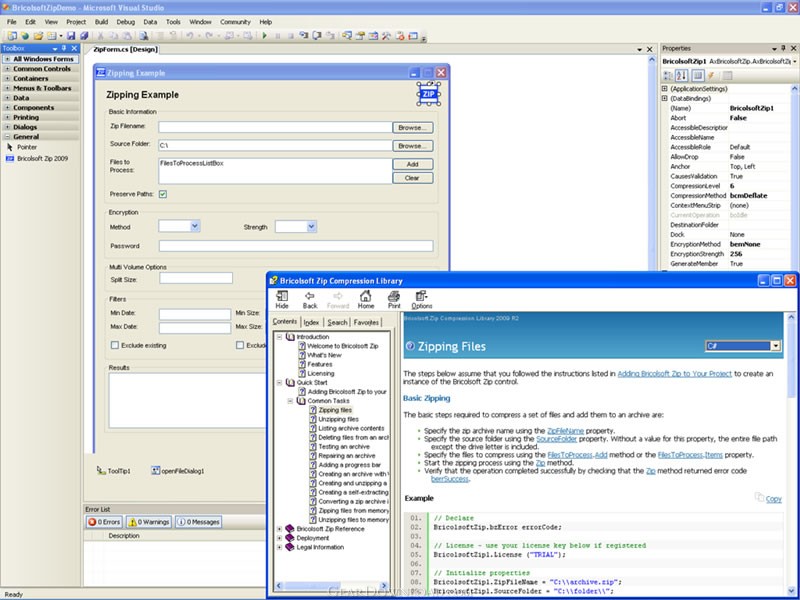Click the Browse button beside Source Folder
The height and width of the screenshot is (600, 800).
pyautogui.click(x=413, y=146)
